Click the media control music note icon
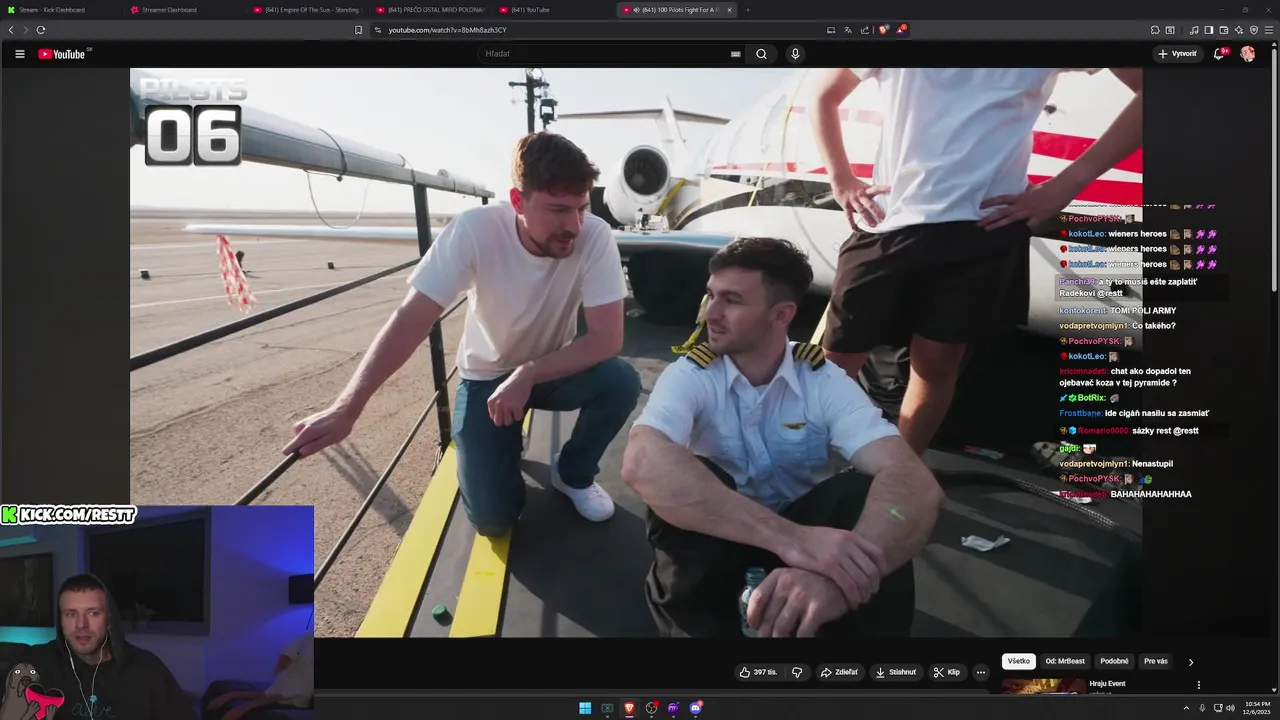 [1194, 30]
